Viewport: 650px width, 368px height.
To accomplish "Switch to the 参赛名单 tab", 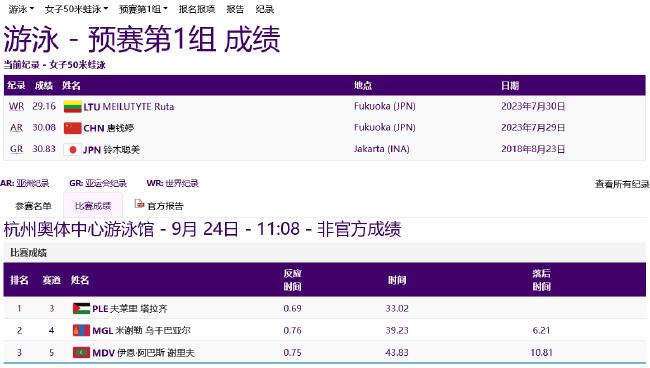I will [33, 206].
